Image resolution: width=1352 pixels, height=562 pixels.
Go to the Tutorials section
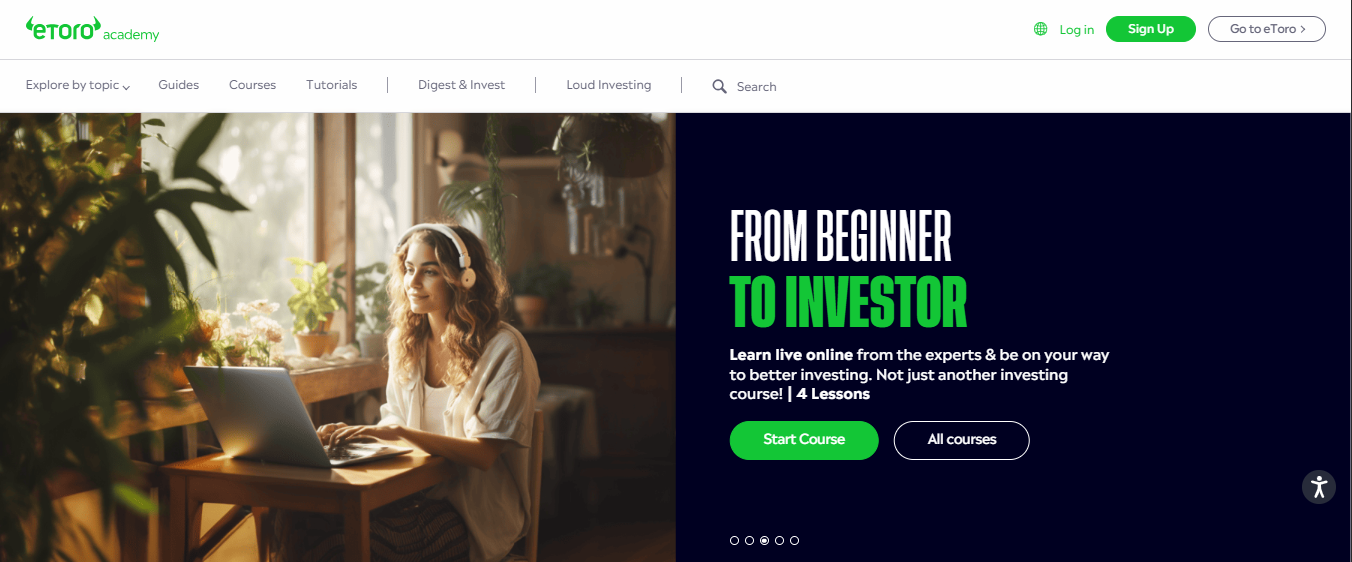(332, 85)
